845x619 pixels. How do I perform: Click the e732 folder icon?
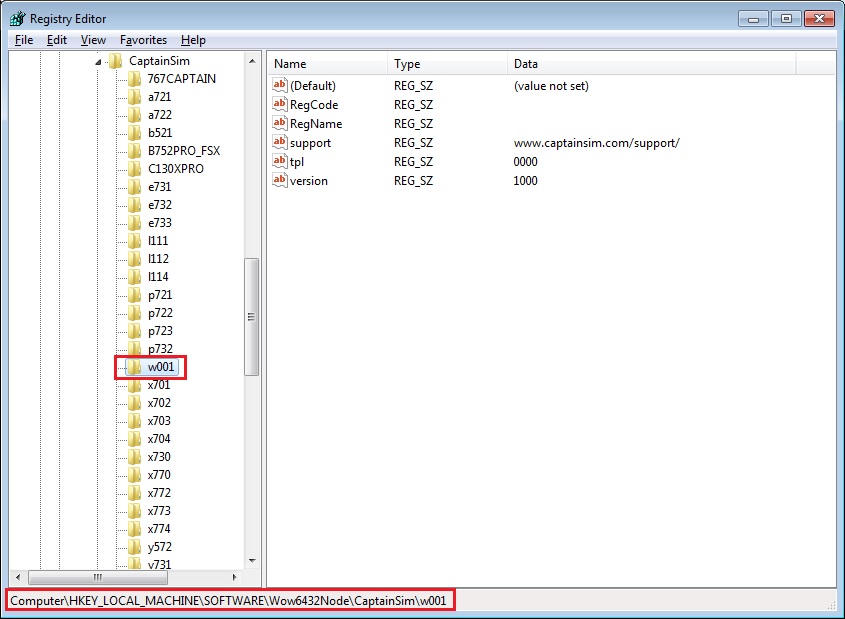[x=134, y=205]
